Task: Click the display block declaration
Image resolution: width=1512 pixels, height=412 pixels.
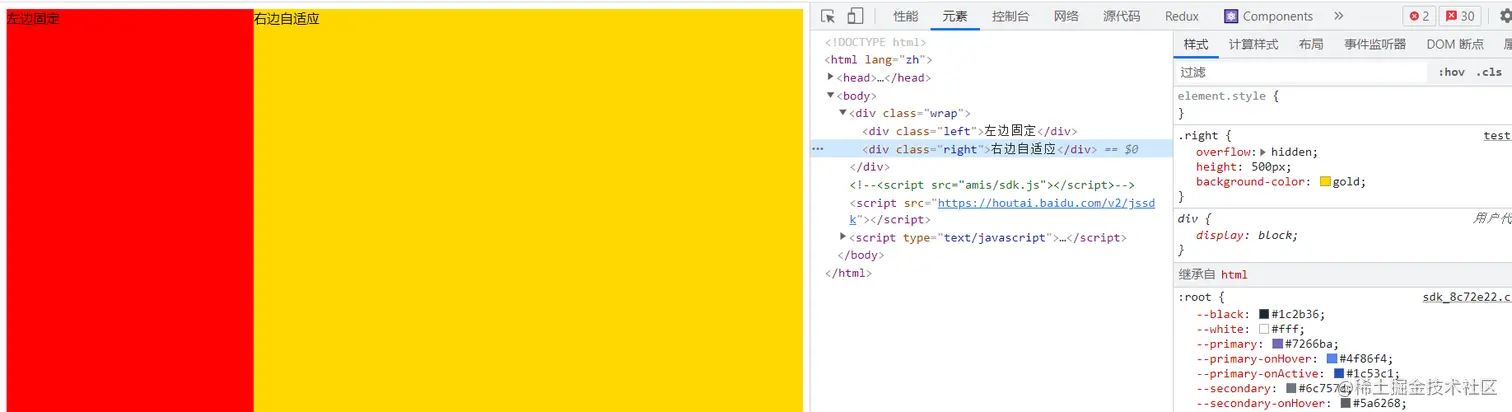Action: click(1247, 235)
